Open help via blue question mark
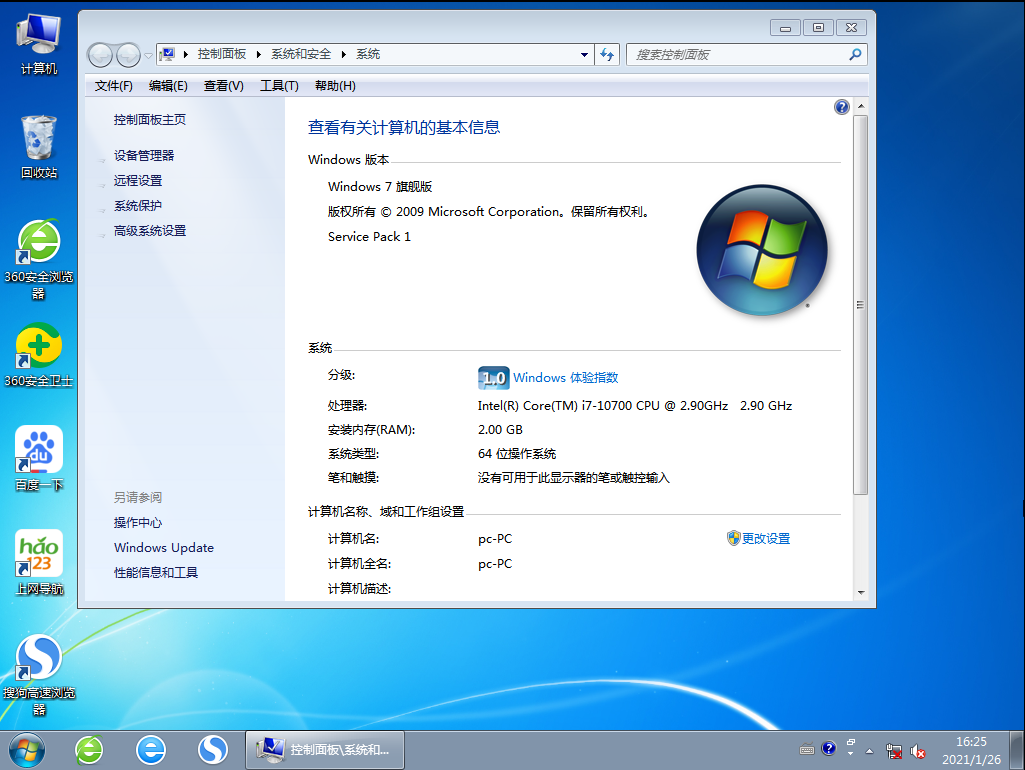This screenshot has width=1025, height=770. (842, 107)
